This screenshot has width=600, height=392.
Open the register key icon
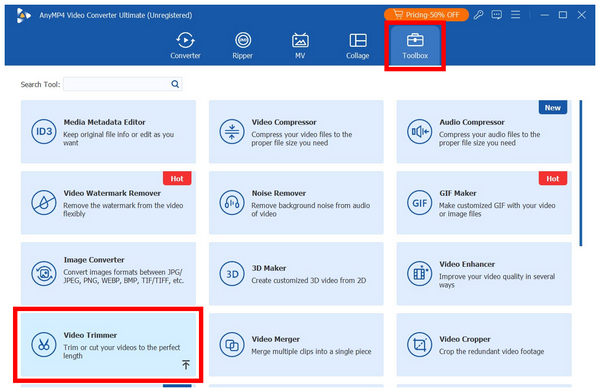click(x=478, y=15)
